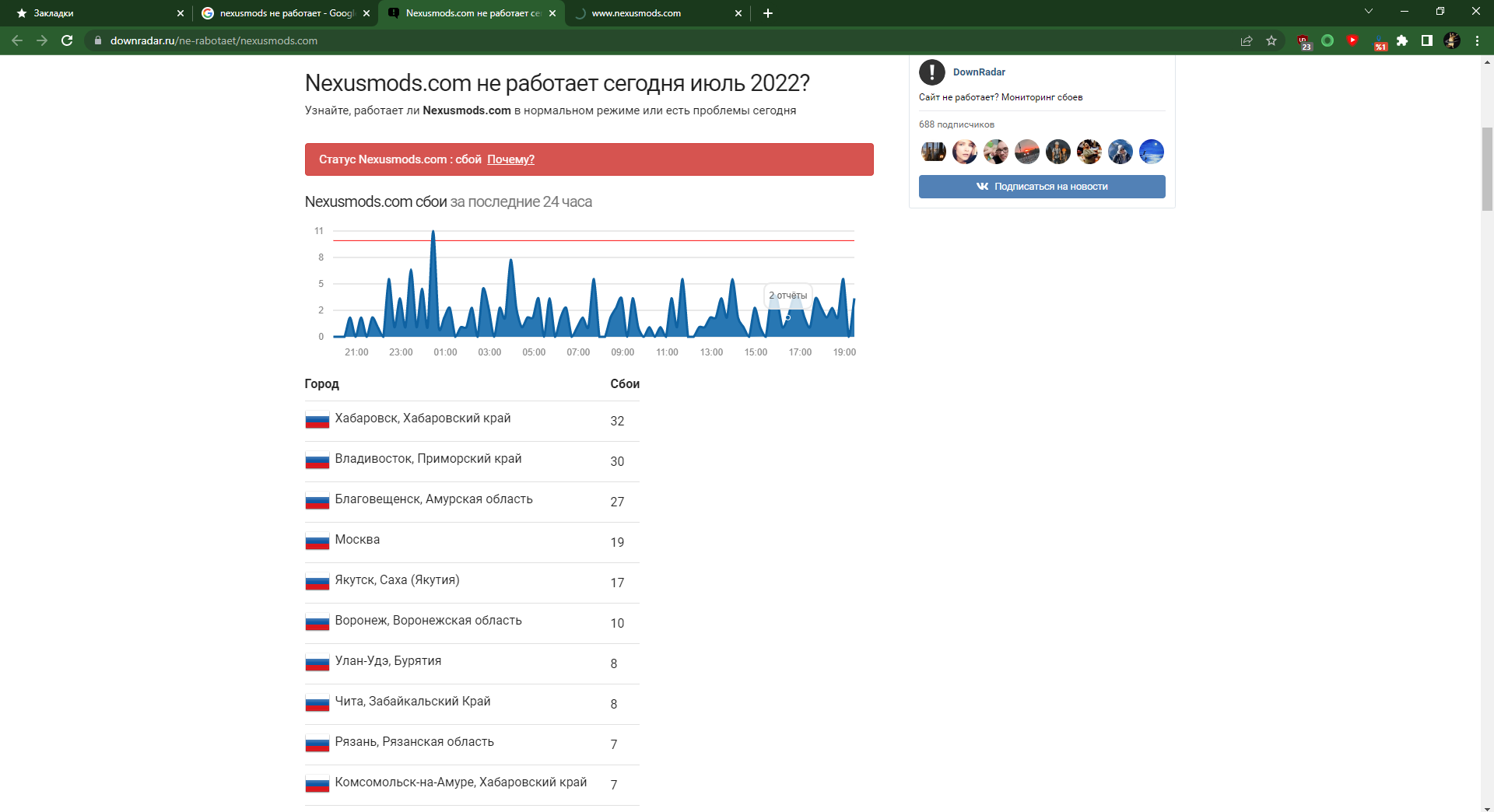The width and height of the screenshot is (1494, 812).
Task: Open a new browser tab
Action: click(x=768, y=13)
